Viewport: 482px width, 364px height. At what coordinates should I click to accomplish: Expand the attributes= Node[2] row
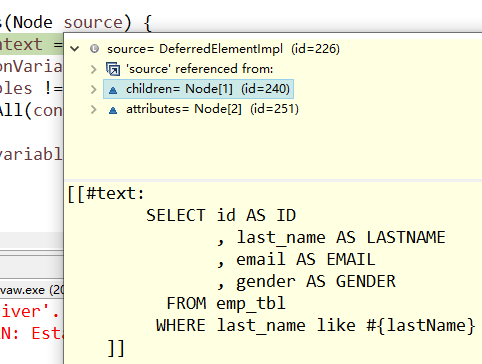coord(94,109)
